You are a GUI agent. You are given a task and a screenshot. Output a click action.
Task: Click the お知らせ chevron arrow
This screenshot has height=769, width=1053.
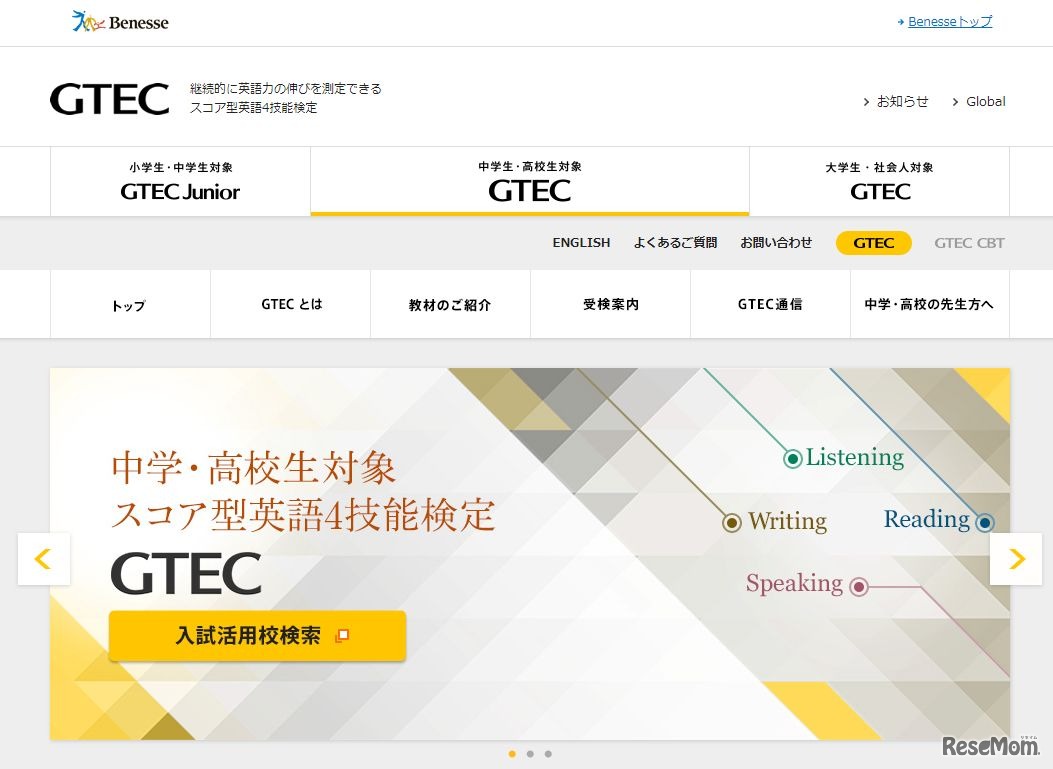point(866,101)
